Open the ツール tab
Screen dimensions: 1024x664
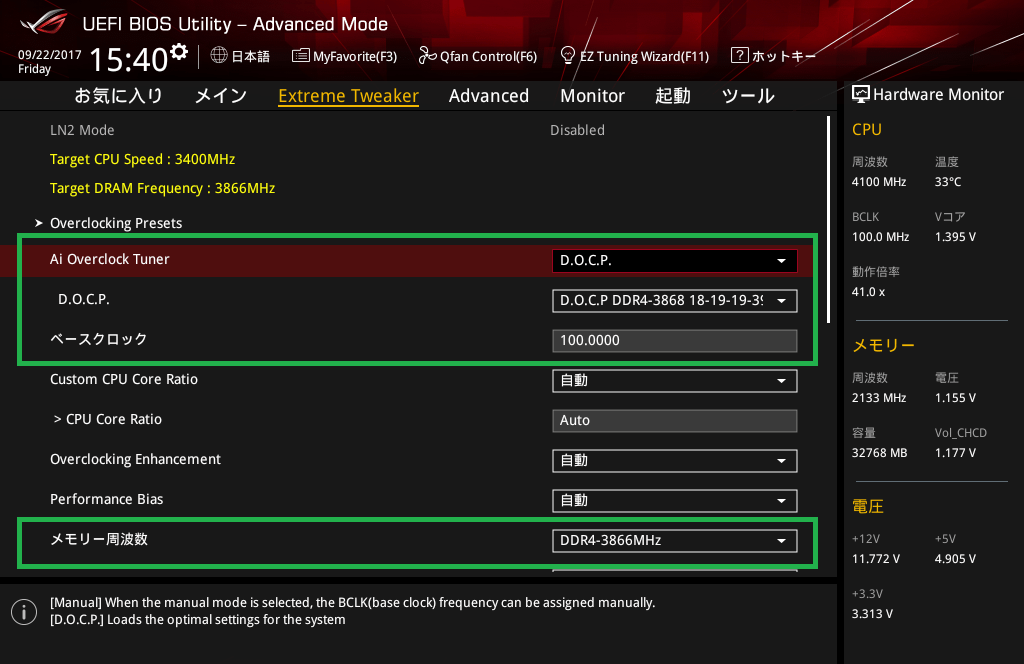pyautogui.click(x=748, y=96)
